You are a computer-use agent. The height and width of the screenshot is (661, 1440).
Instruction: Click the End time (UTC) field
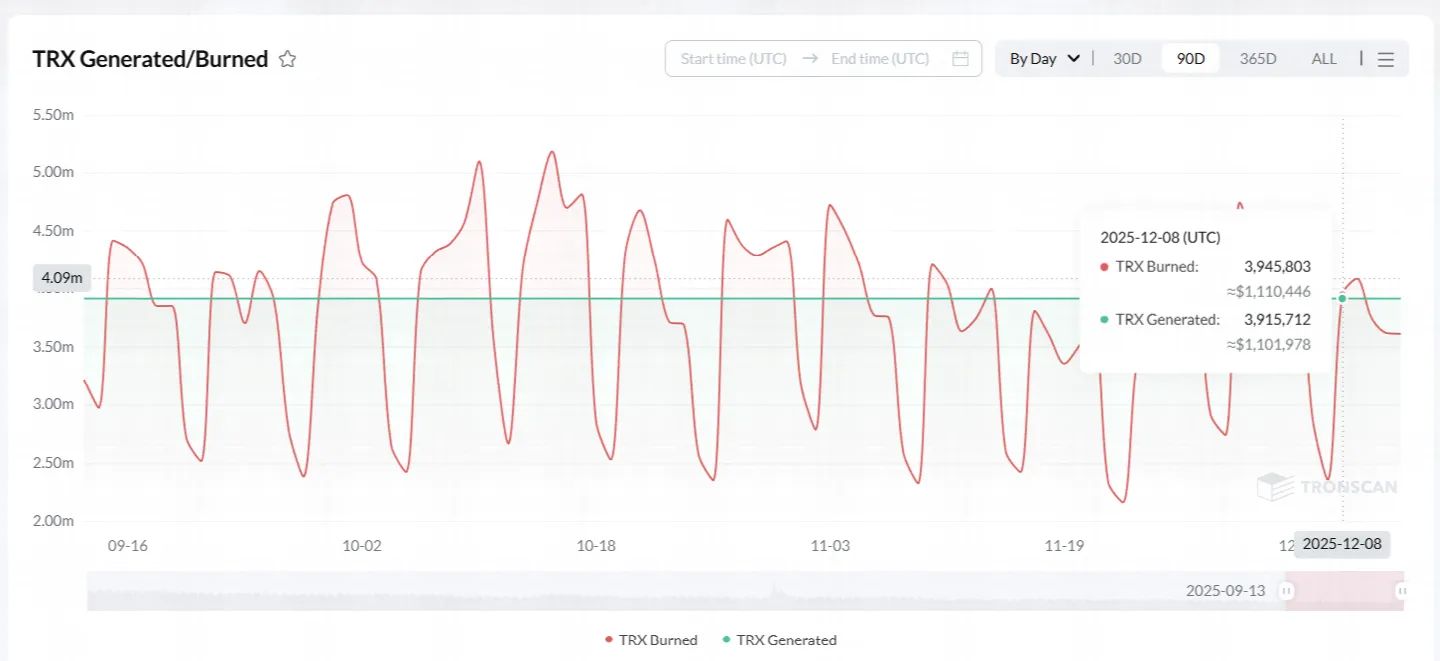880,59
